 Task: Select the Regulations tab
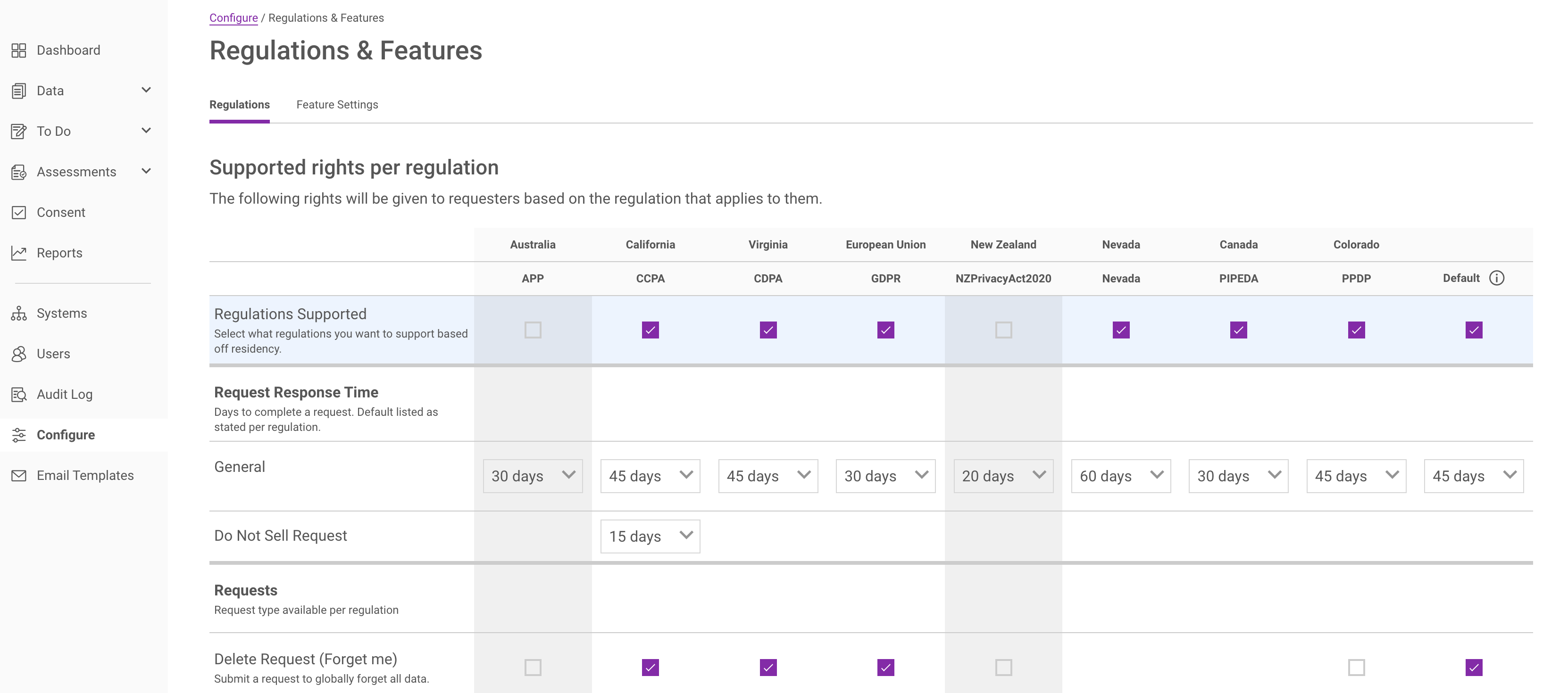point(239,104)
